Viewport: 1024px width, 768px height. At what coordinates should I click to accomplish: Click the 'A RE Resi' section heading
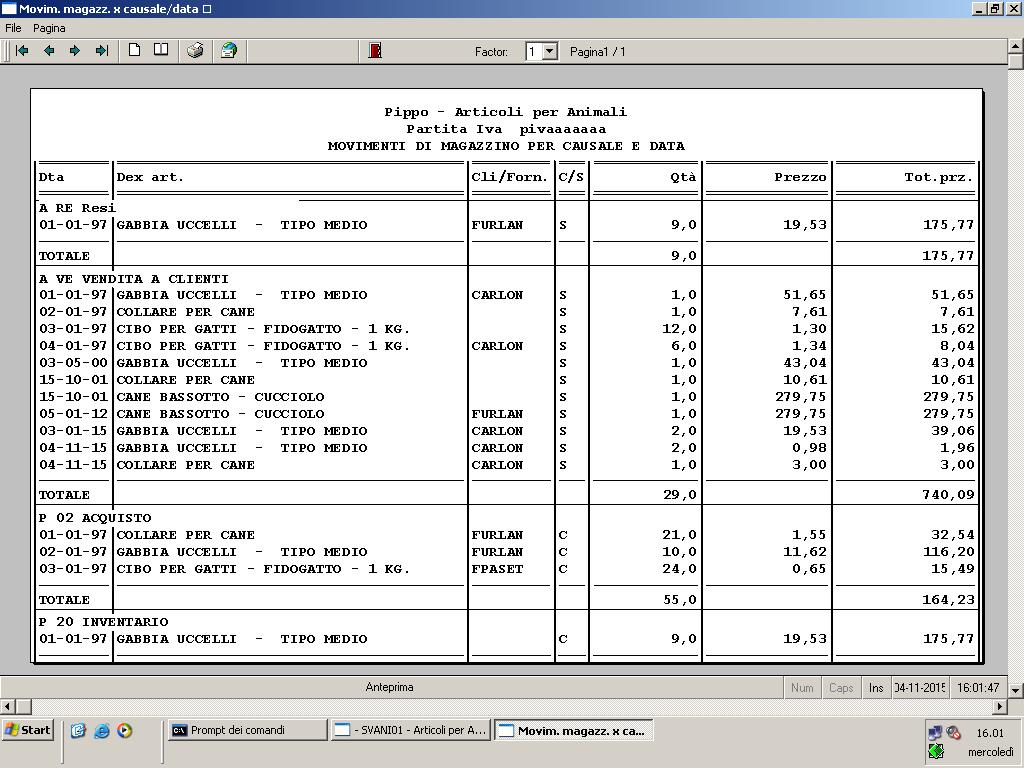tap(77, 208)
